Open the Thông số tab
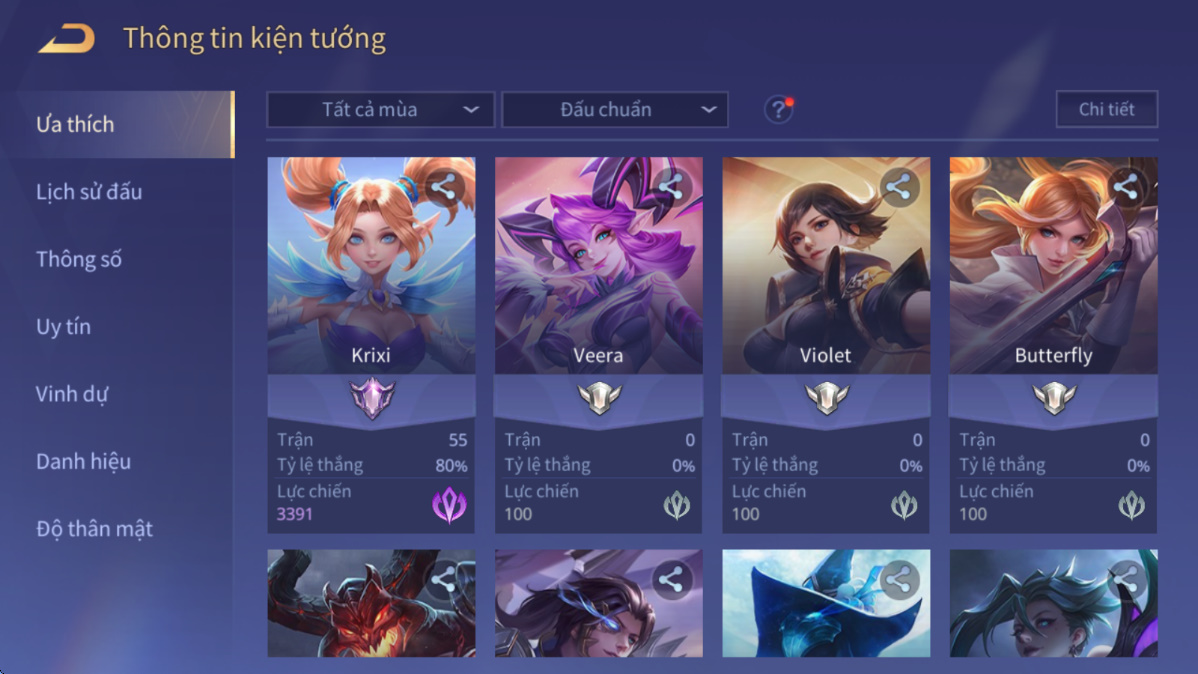Screen dimensions: 1198x674 pos(79,259)
